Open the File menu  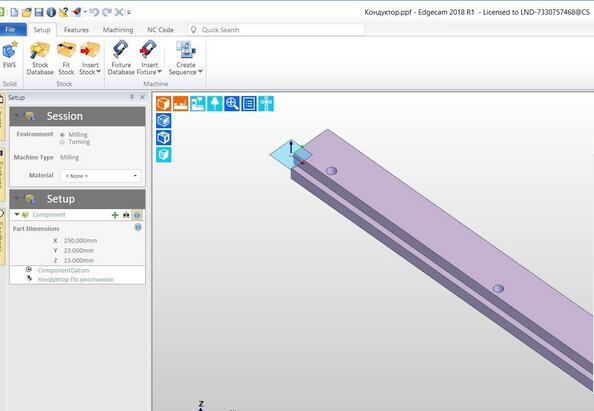click(x=12, y=30)
